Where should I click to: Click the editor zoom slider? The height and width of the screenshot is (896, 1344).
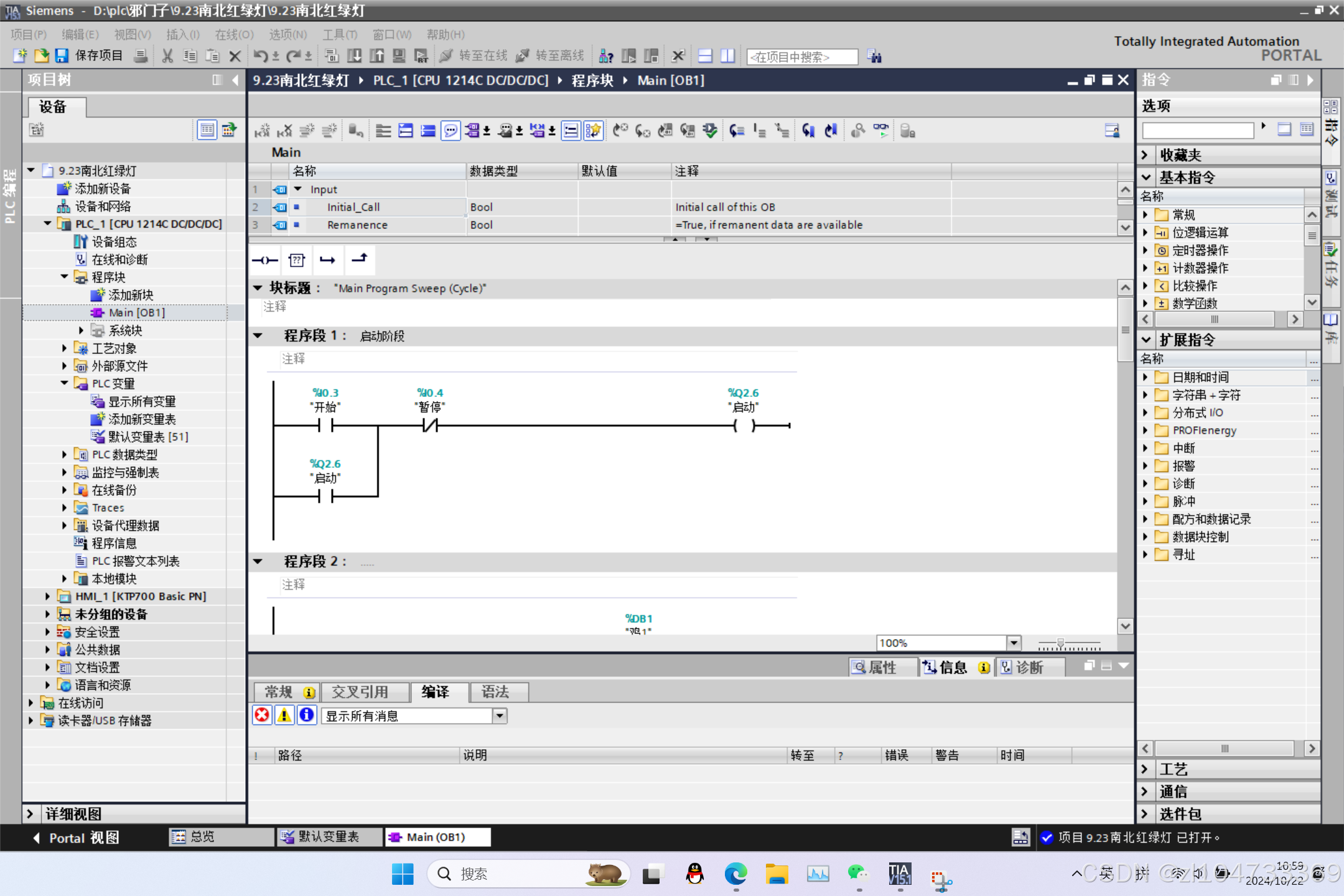1060,643
